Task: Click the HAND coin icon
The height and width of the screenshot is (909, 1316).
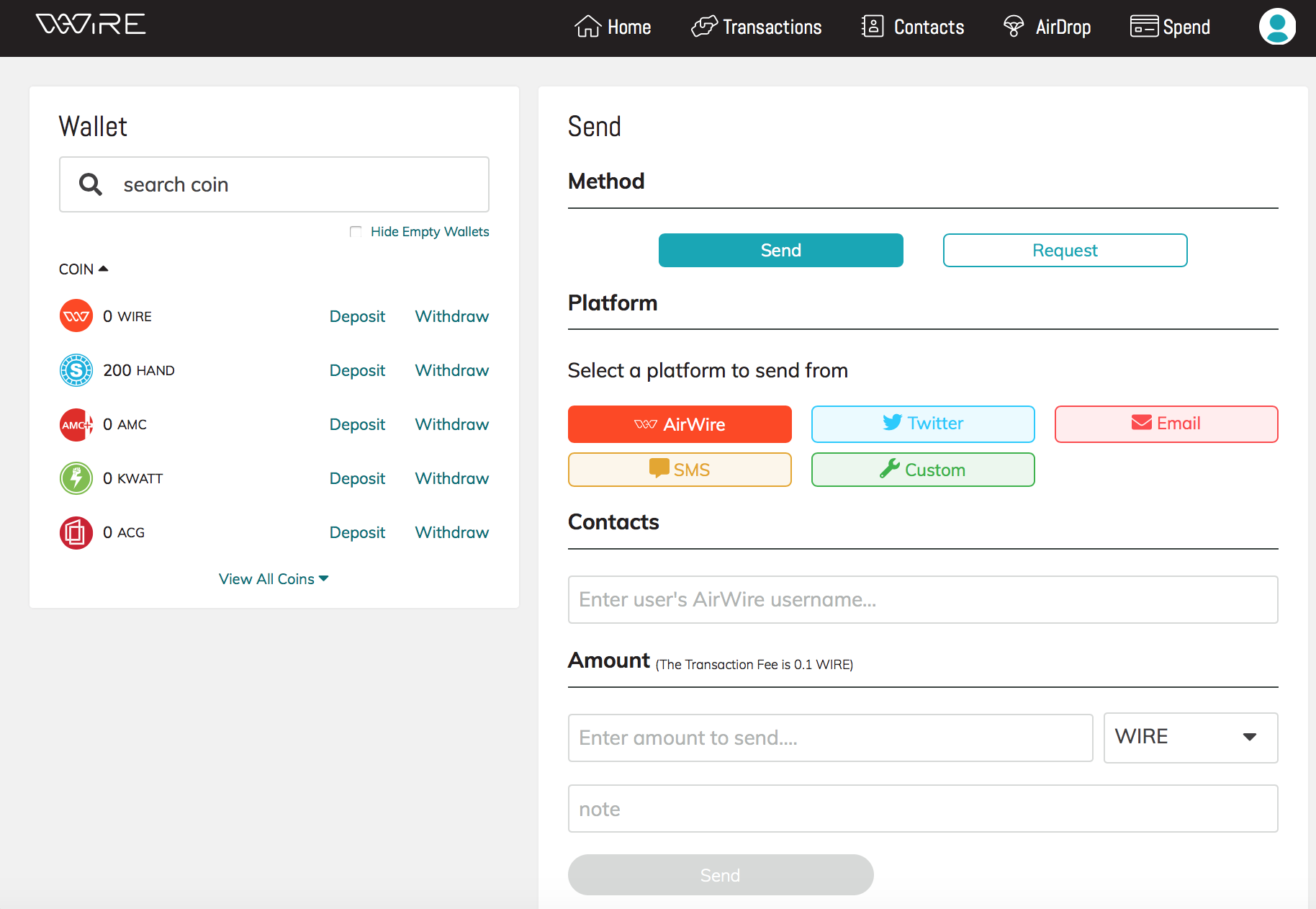Action: 76,370
